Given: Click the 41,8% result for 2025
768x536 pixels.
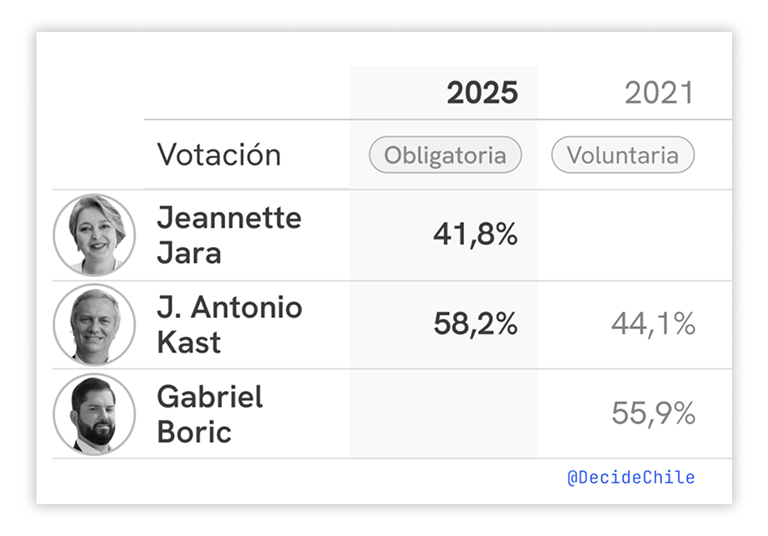Looking at the screenshot, I should click(x=475, y=235).
